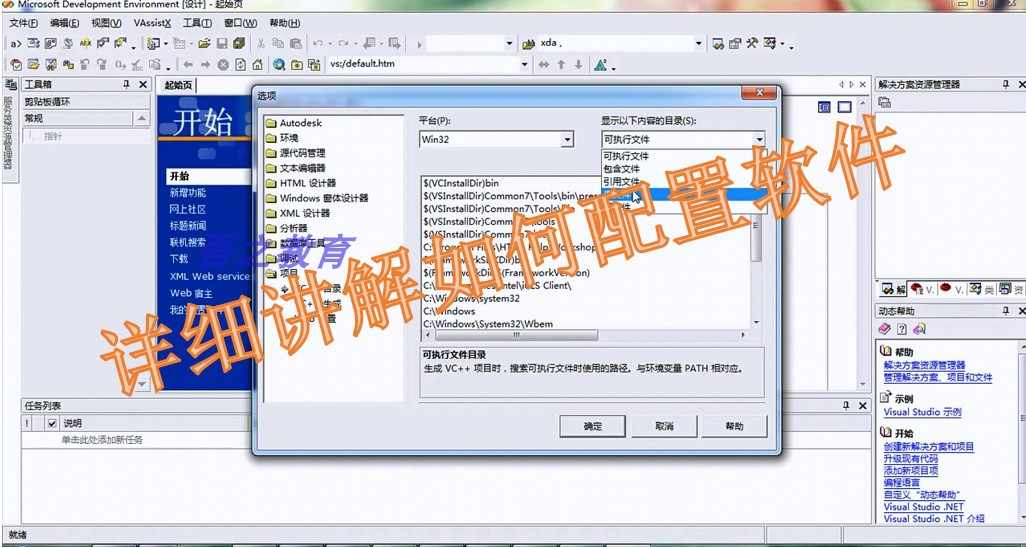
Task: Click horizontal scrollbar of directories list
Action: [x=585, y=335]
